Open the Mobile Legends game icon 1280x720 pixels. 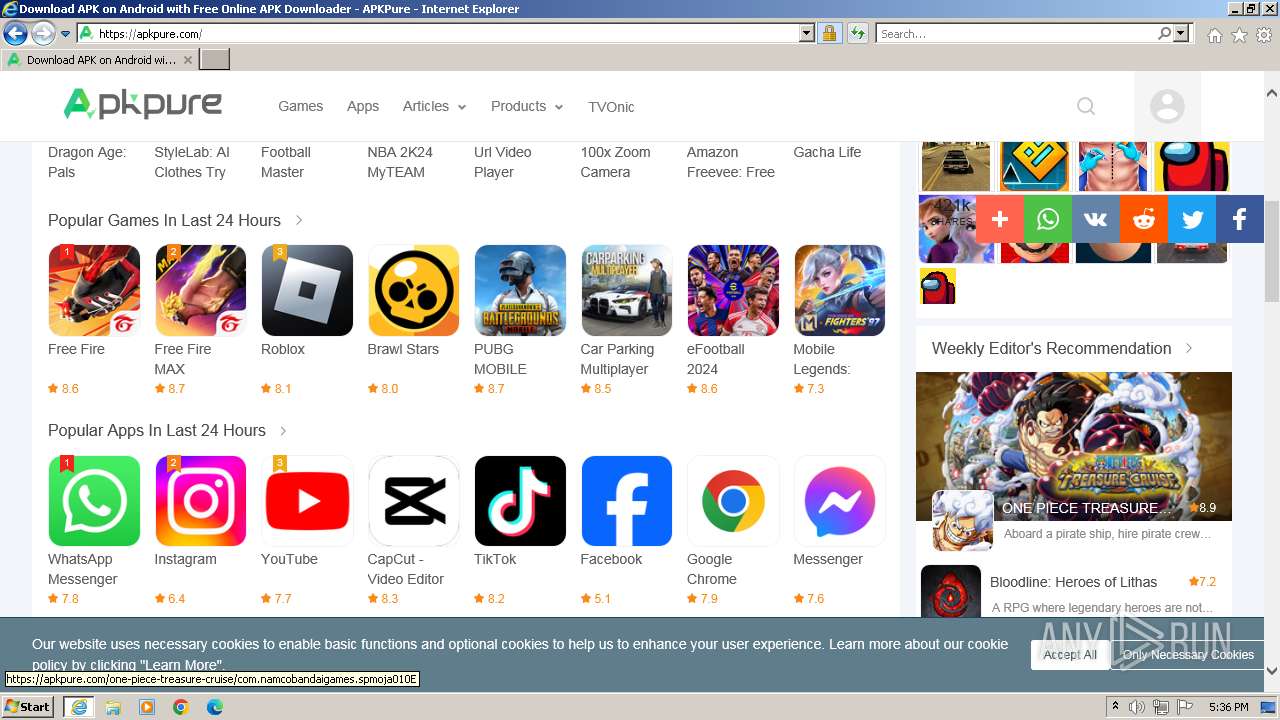point(840,290)
